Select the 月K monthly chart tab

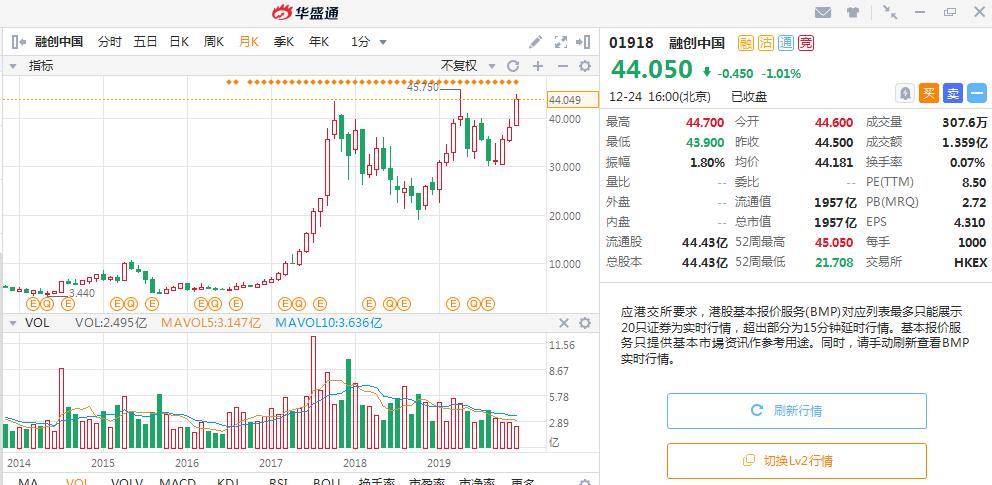[x=249, y=42]
